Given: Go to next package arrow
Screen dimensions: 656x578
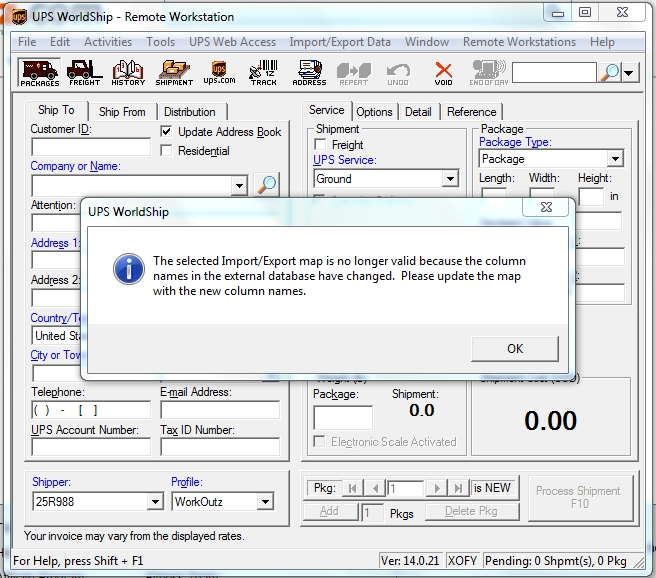Looking at the screenshot, I should click(x=437, y=488).
